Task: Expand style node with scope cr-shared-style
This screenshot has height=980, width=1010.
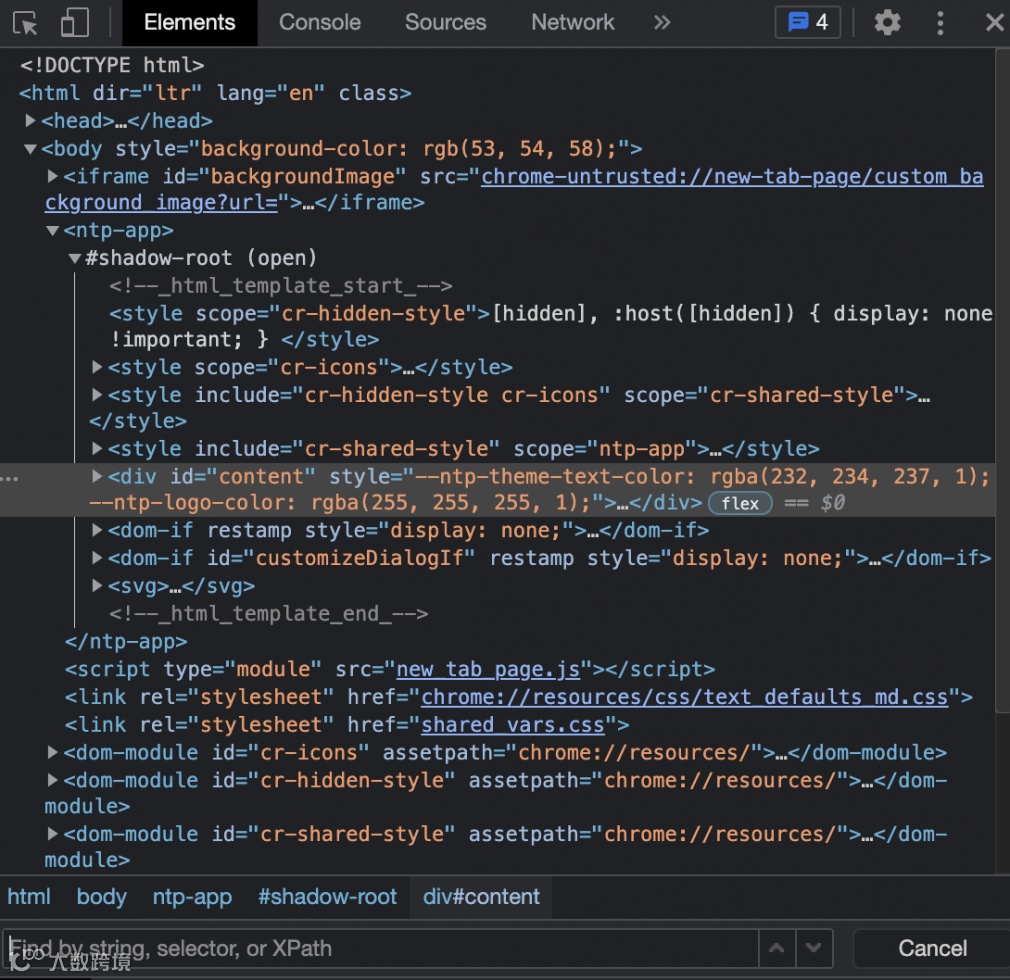Action: point(97,394)
